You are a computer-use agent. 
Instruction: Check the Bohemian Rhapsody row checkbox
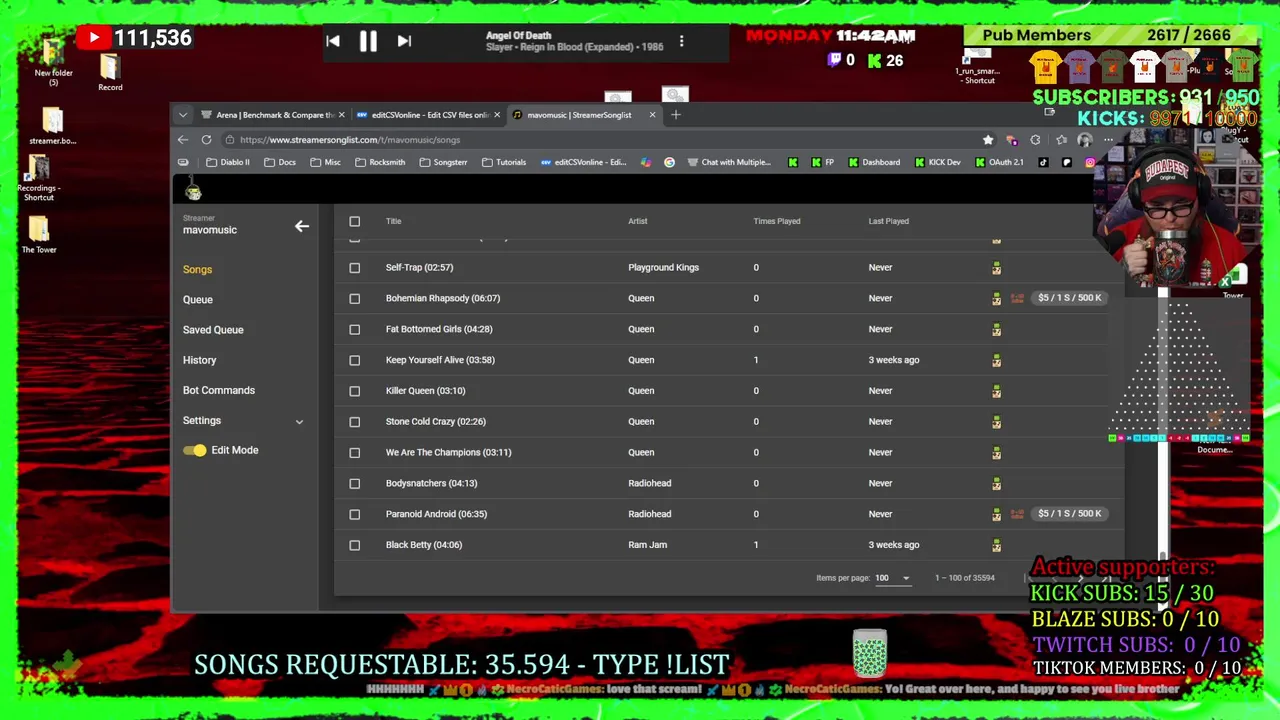tap(354, 298)
